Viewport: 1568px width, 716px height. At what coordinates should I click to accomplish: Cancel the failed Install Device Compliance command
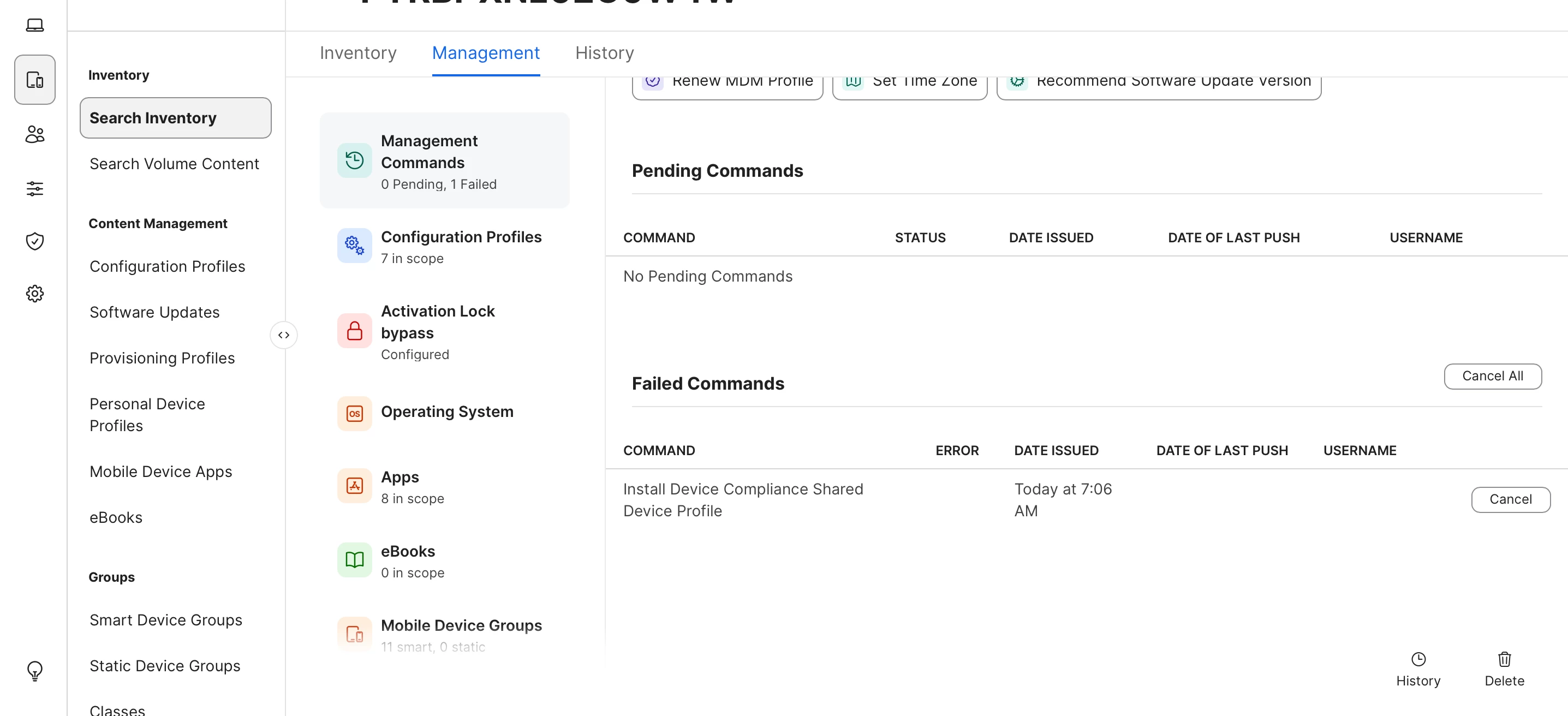coord(1510,499)
